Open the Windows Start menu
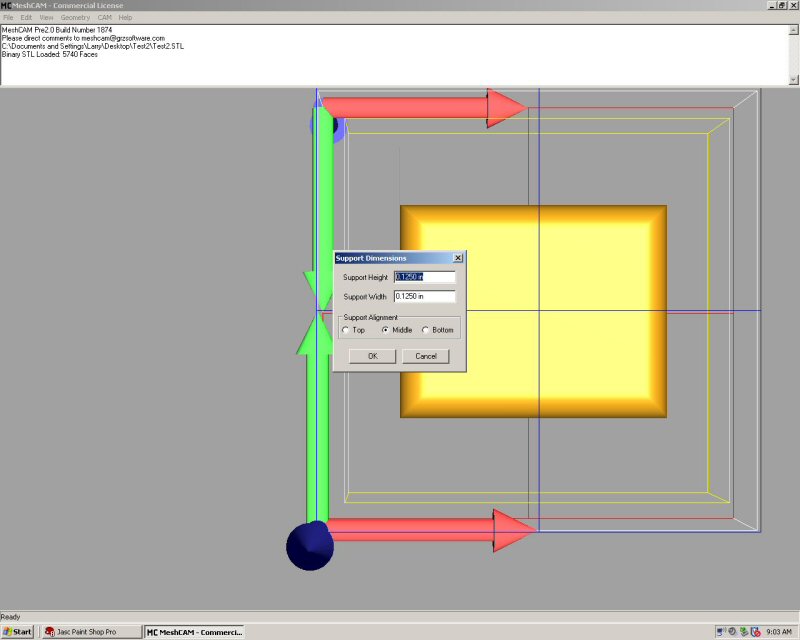This screenshot has width=800, height=640. (x=18, y=632)
